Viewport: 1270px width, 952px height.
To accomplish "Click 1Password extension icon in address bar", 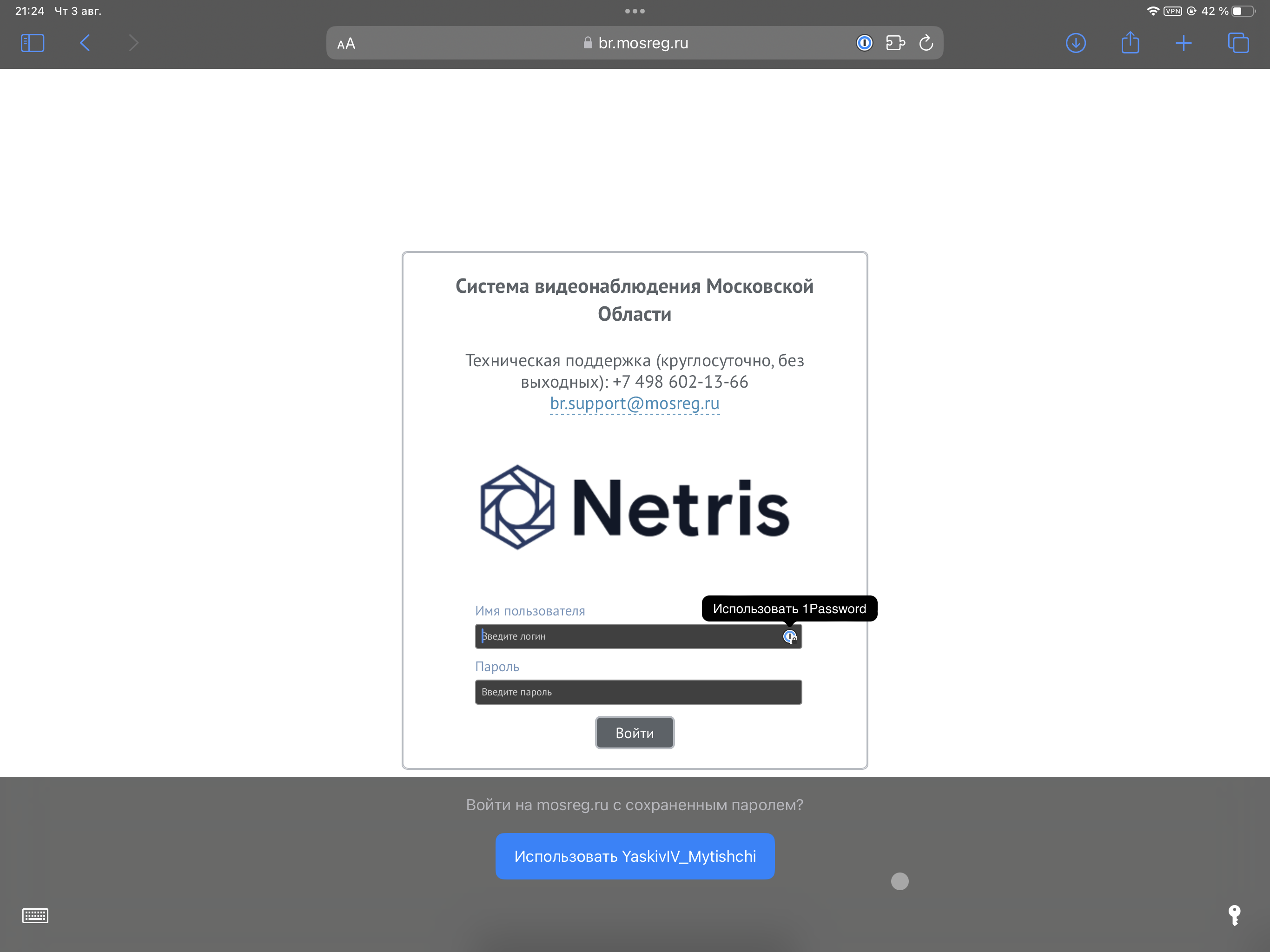I will [864, 43].
